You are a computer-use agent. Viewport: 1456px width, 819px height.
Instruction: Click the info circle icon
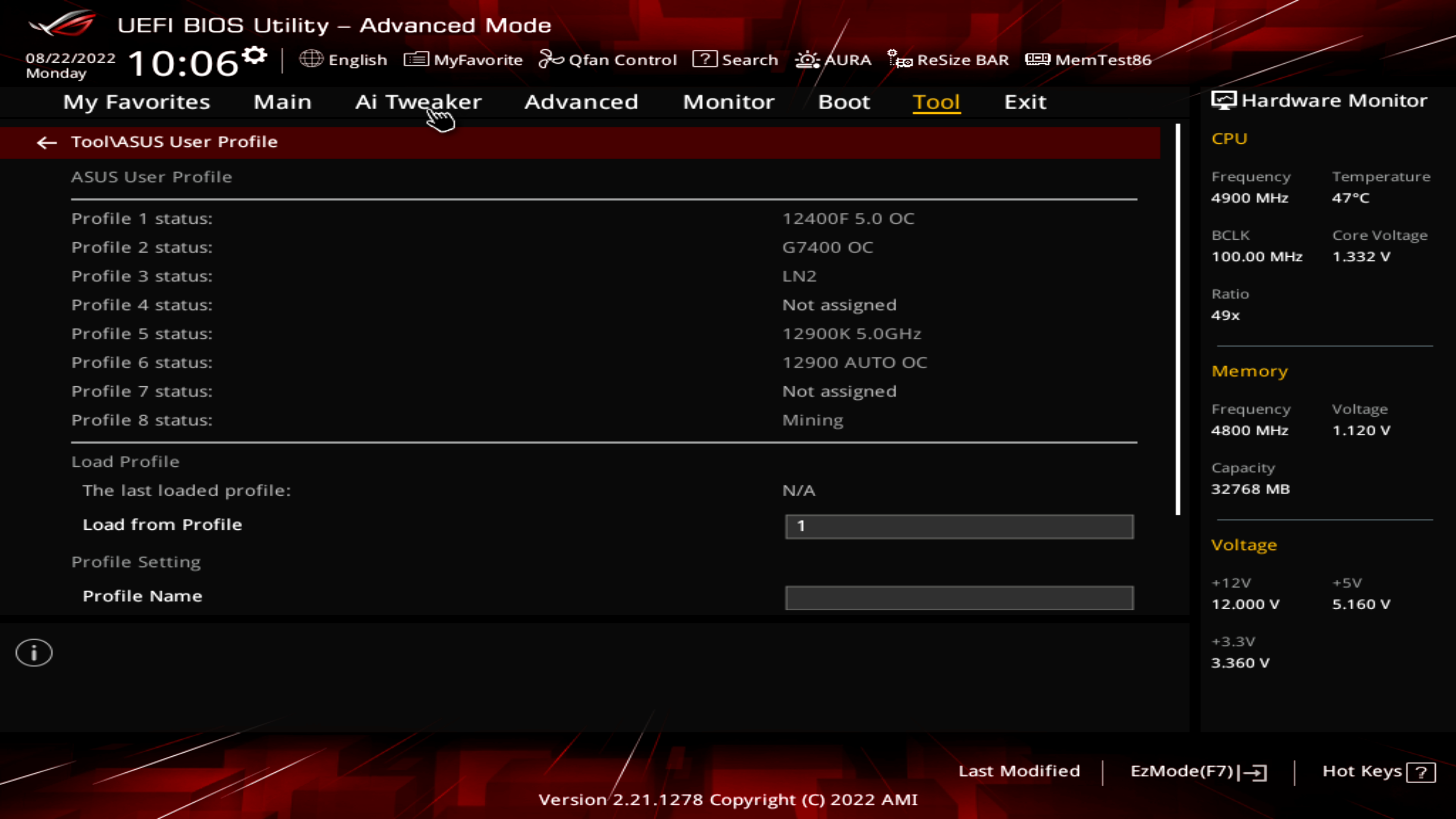34,653
